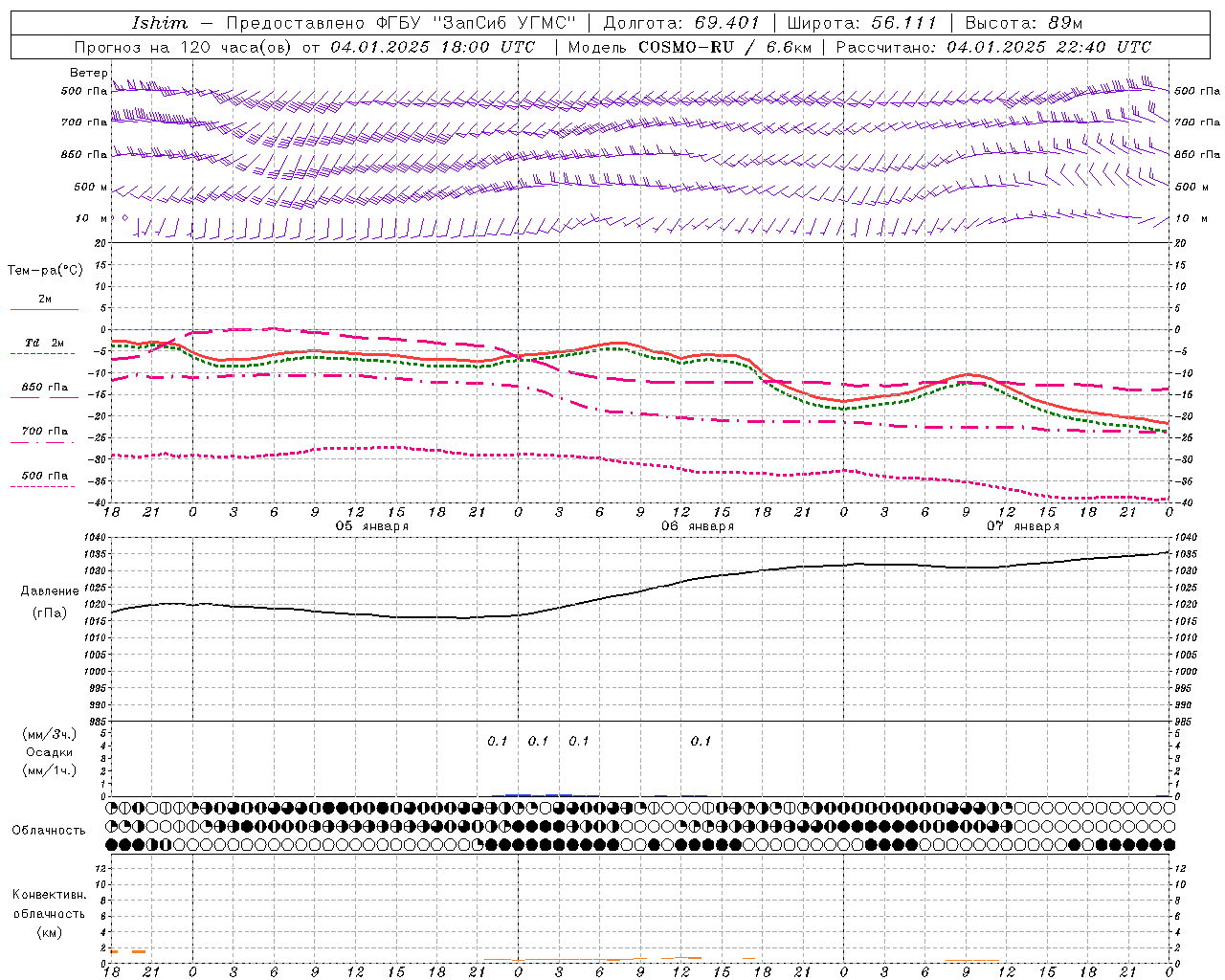Click the dashed line sample under "Td 2м"
This screenshot has height=980, width=1225.
pos(42,354)
